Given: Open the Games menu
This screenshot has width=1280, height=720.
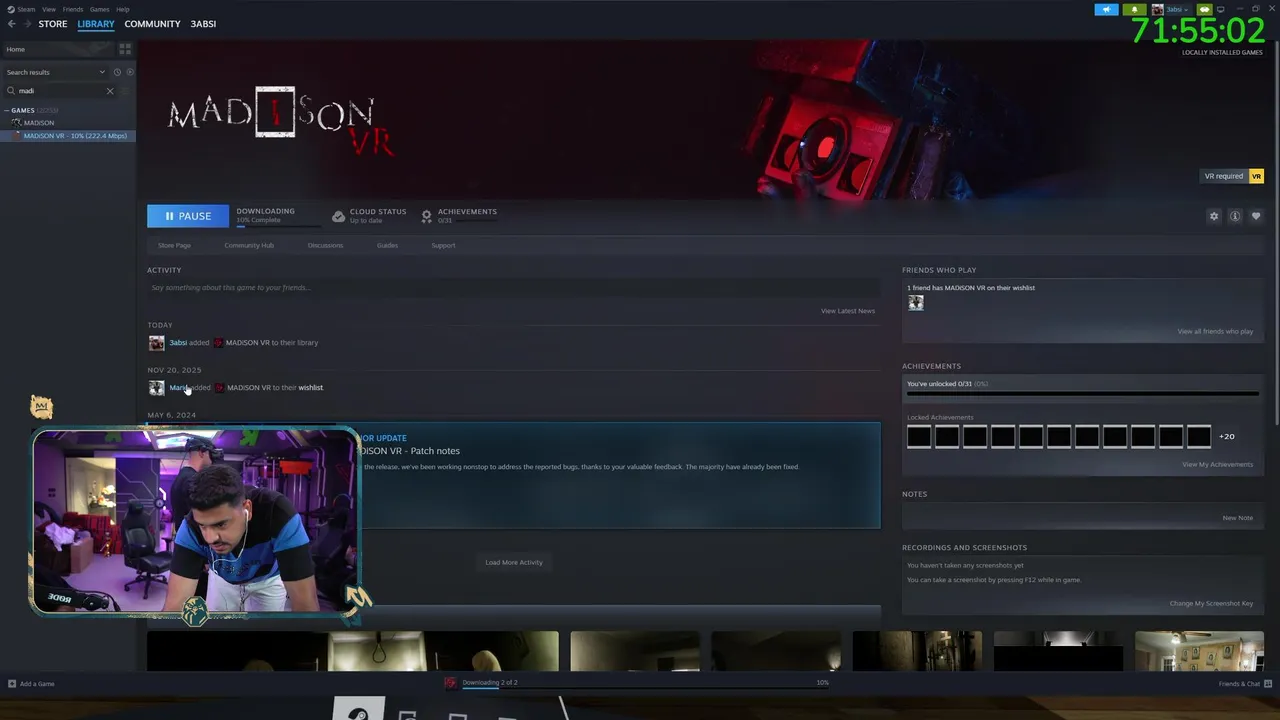Looking at the screenshot, I should 99,9.
